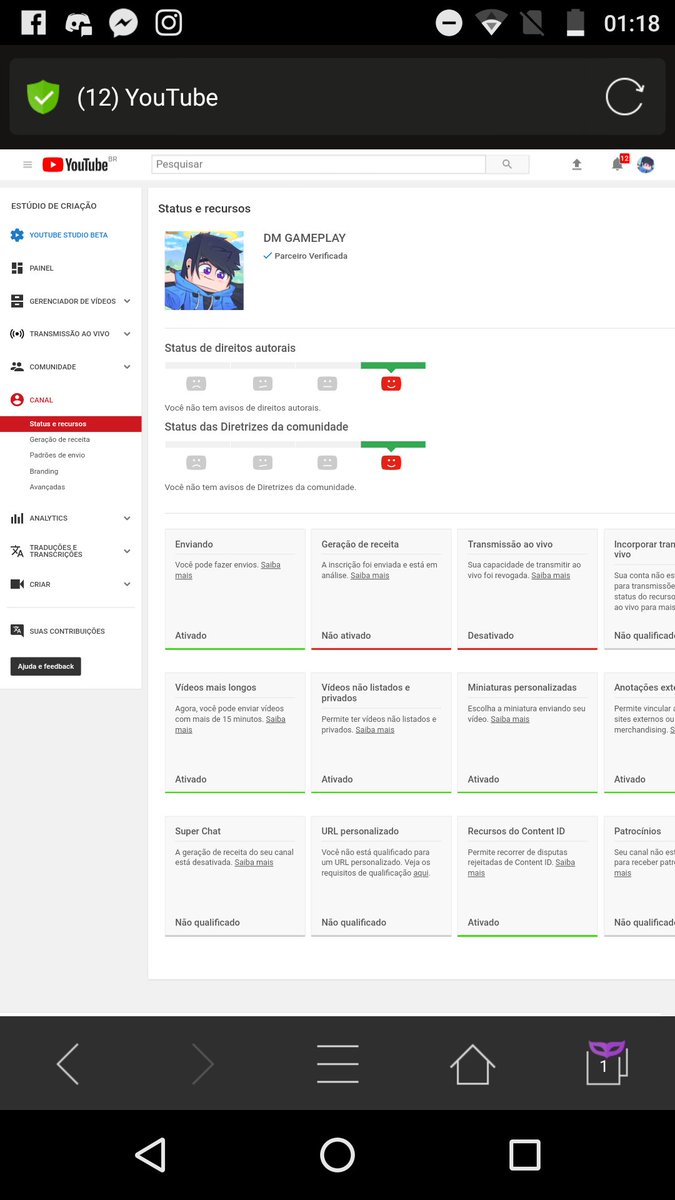
Task: Click the Criar camera icon
Action: (x=17, y=584)
